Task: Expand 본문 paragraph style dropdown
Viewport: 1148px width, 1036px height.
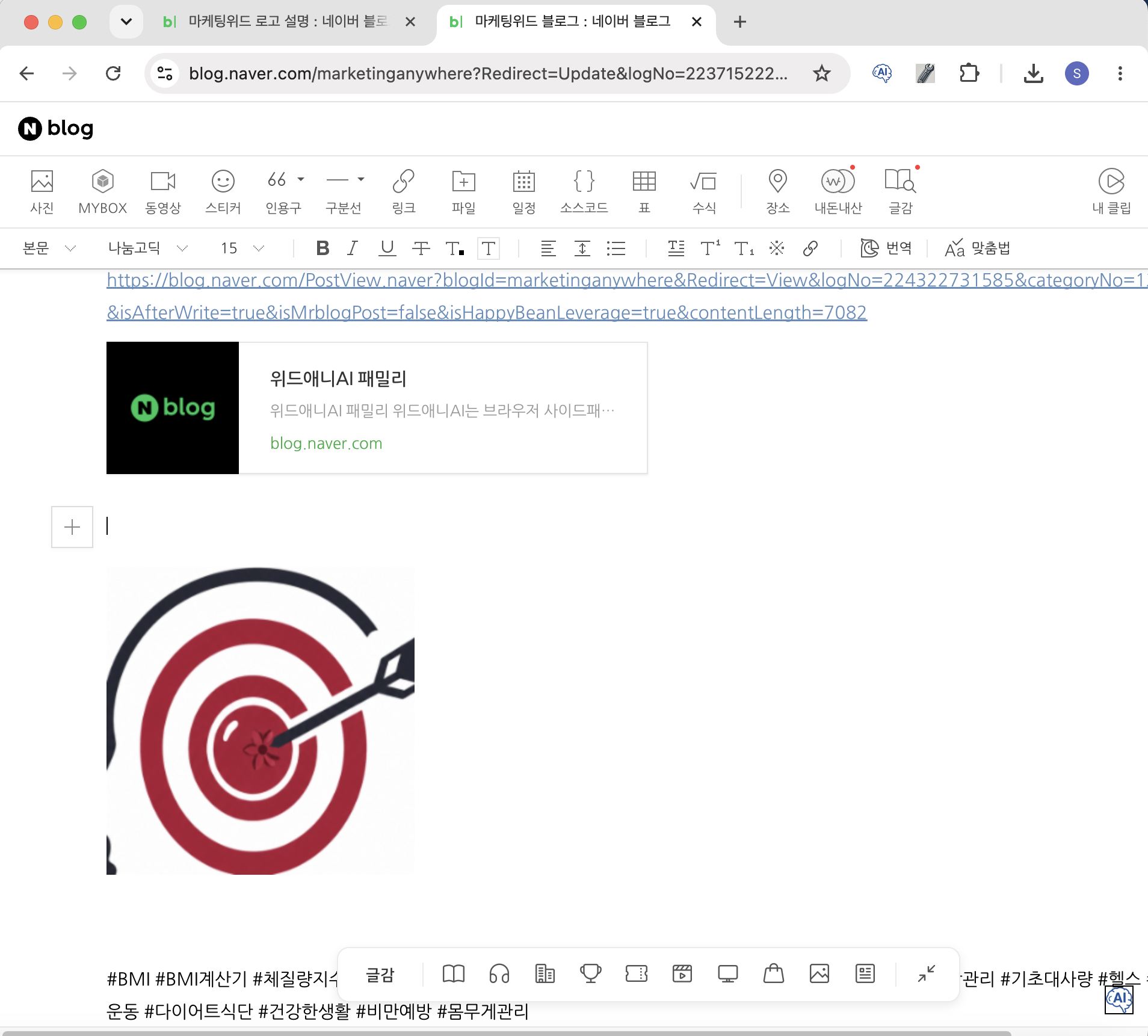Action: [49, 248]
